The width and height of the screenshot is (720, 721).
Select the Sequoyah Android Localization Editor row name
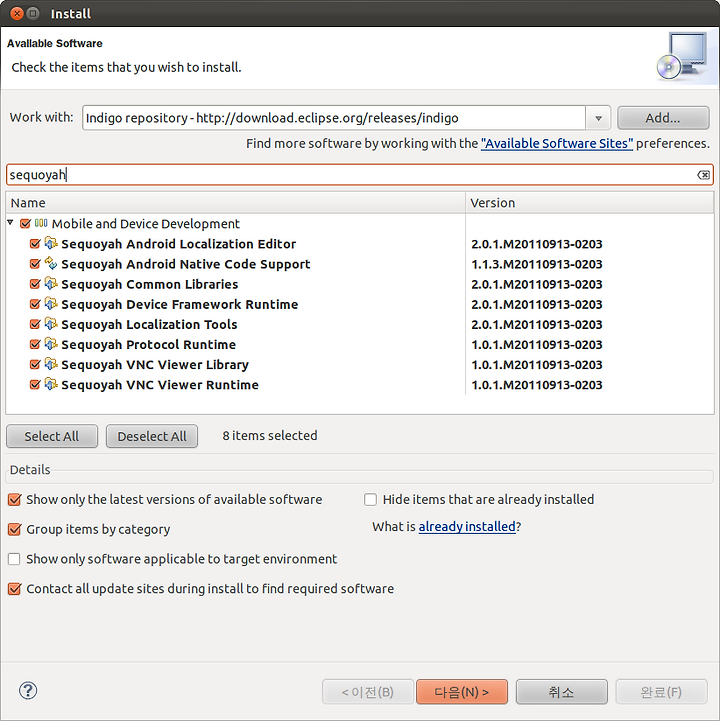pos(178,244)
